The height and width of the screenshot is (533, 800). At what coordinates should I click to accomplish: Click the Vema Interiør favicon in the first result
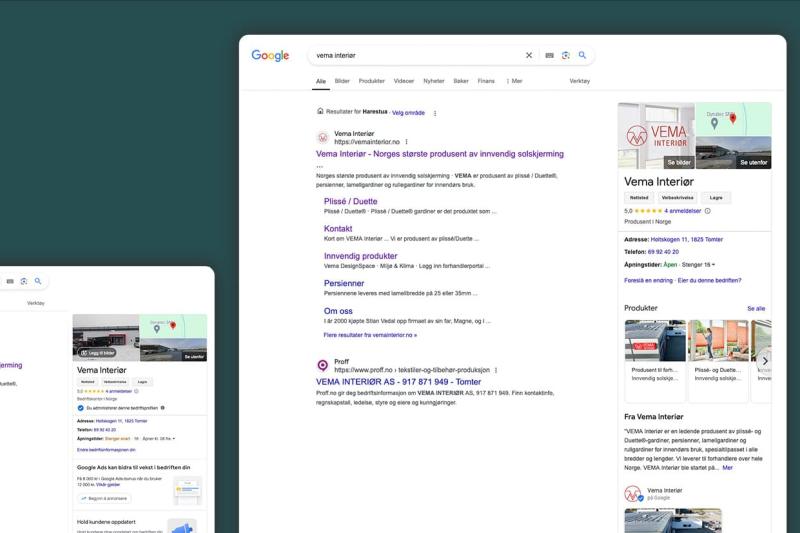pyautogui.click(x=322, y=138)
